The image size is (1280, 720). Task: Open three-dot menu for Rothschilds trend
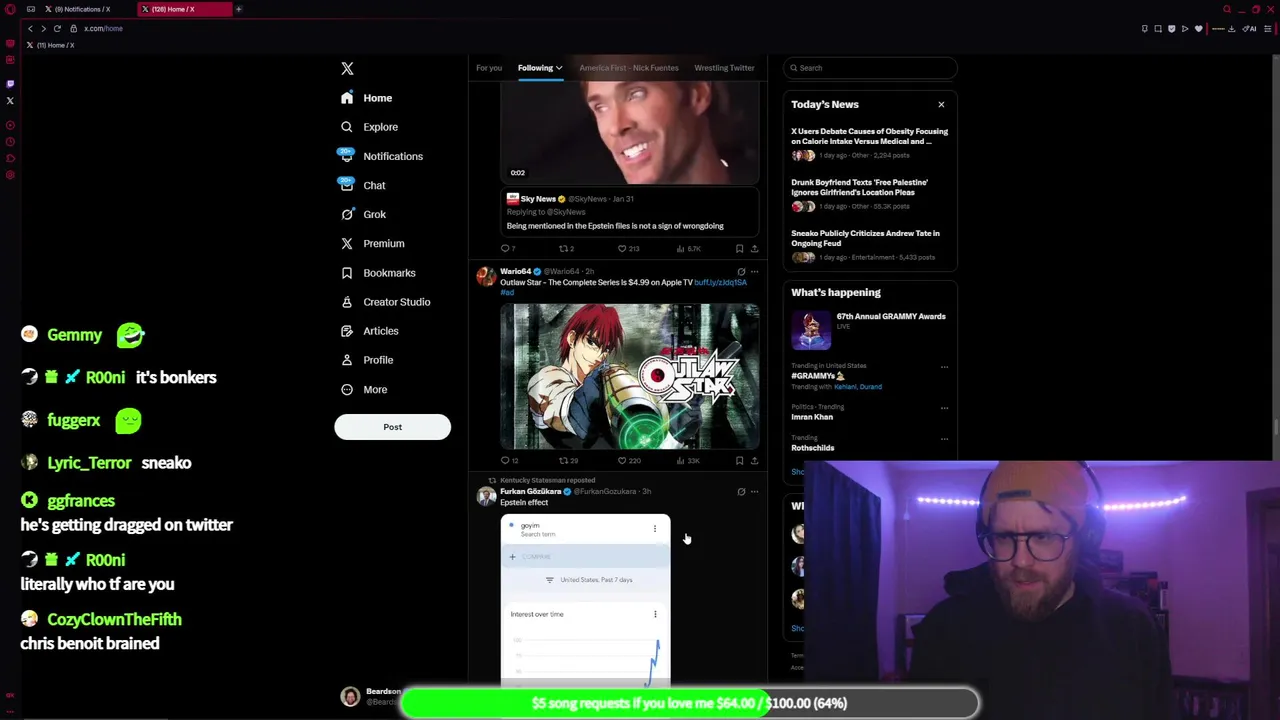tap(944, 439)
